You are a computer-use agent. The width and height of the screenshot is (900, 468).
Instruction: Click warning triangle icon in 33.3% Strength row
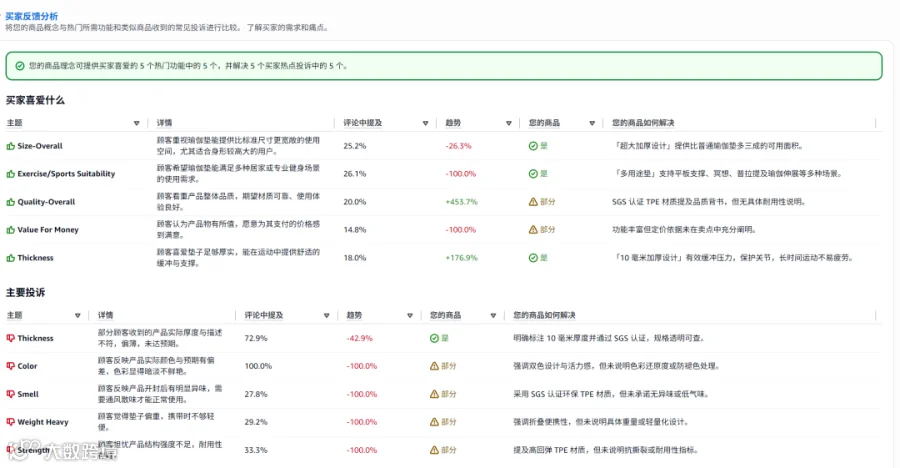coord(434,450)
